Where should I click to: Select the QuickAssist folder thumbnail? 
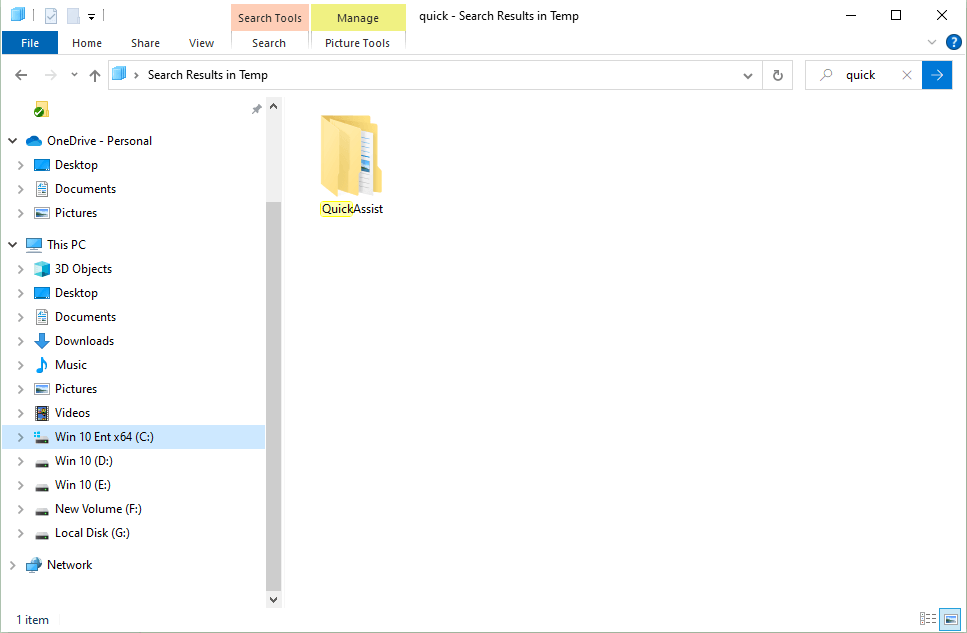pyautogui.click(x=351, y=160)
